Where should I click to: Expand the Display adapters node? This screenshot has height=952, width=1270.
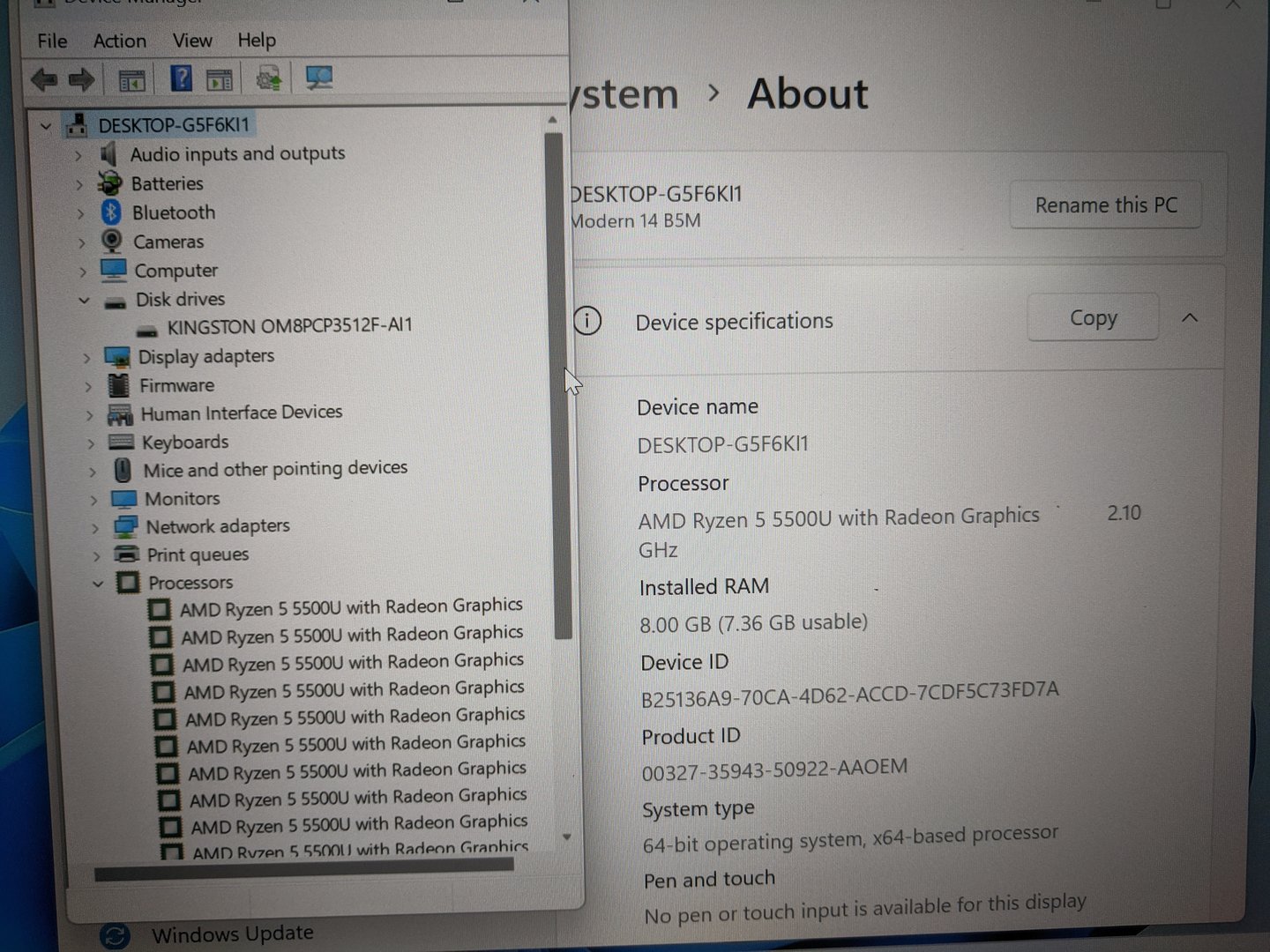86,358
